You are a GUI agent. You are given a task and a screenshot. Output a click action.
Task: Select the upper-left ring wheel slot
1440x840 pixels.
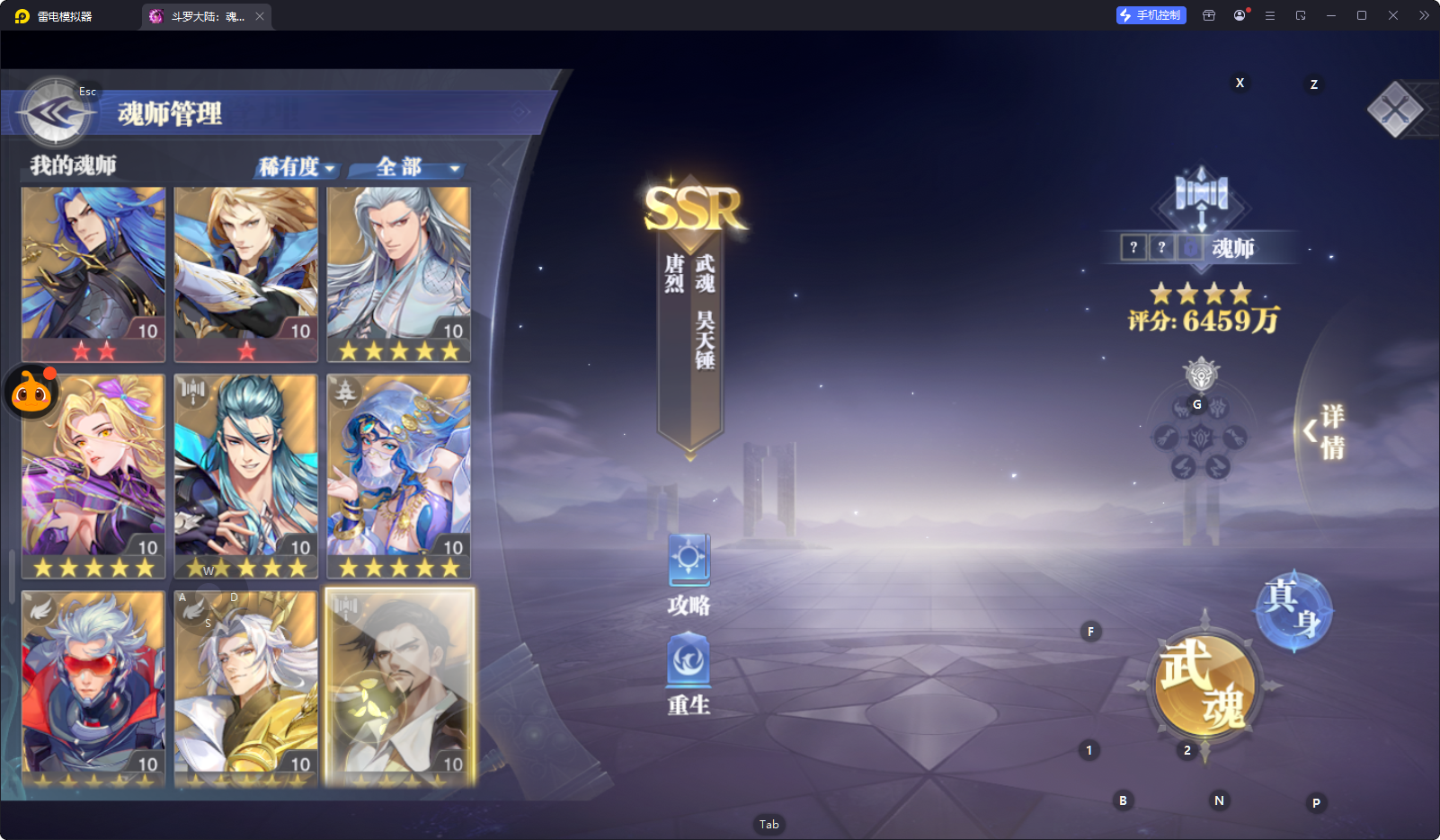click(x=1181, y=409)
